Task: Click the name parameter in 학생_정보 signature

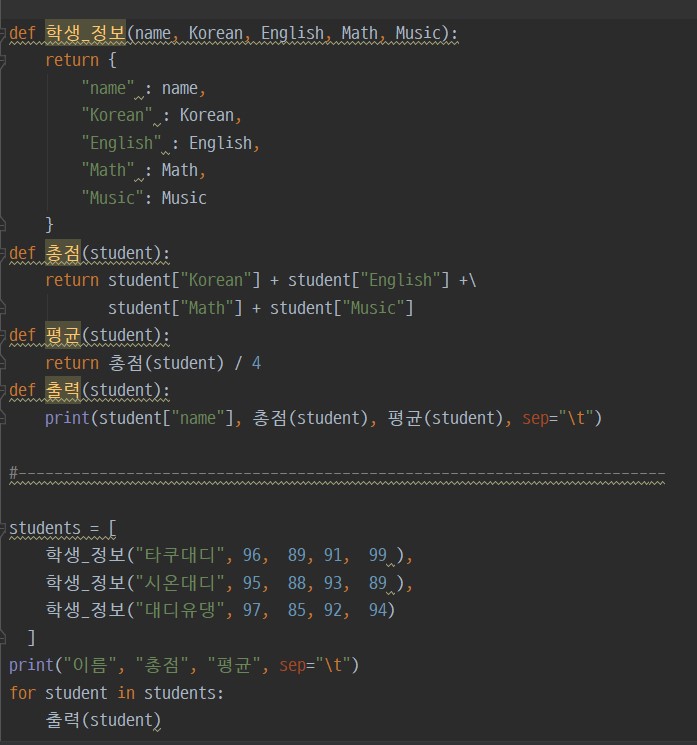Action: pyautogui.click(x=153, y=33)
